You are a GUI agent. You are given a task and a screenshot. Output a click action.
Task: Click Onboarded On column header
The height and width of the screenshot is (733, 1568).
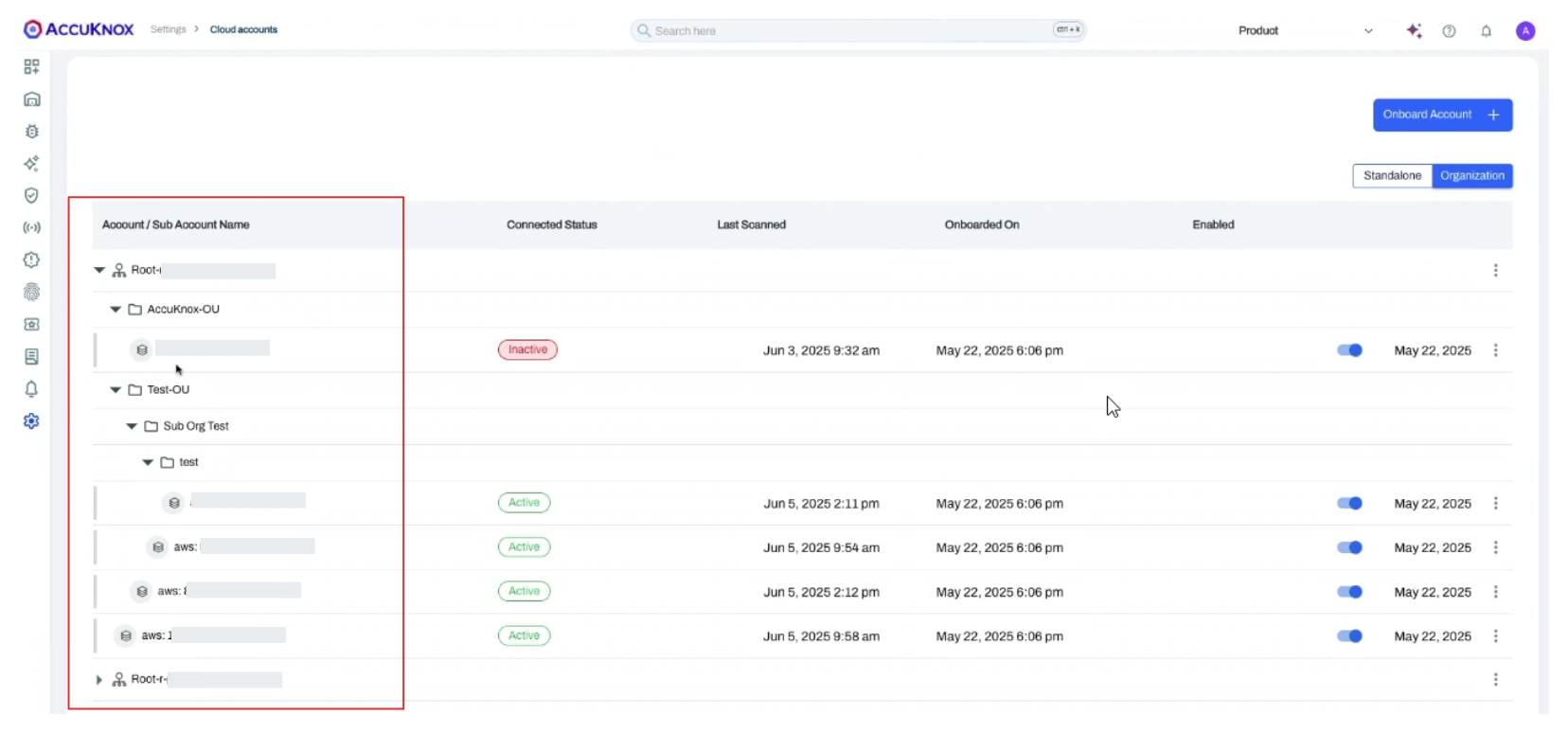pyautogui.click(x=982, y=224)
